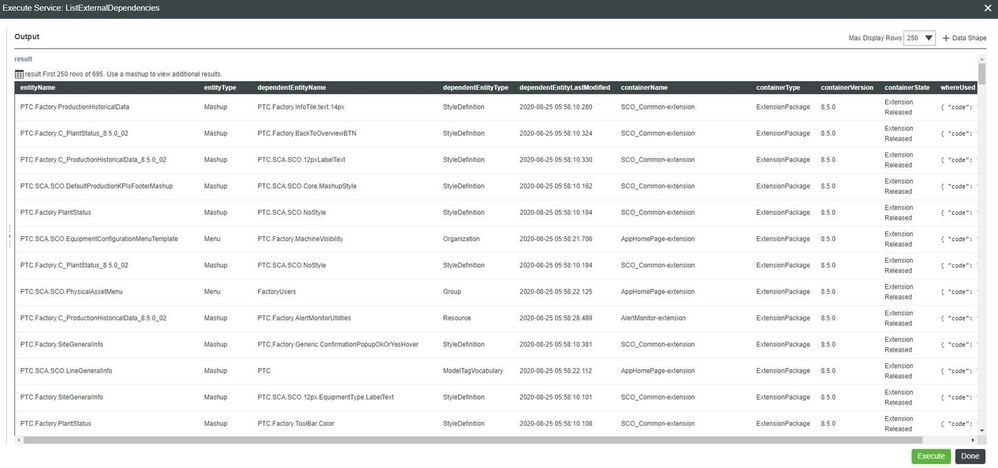Click timestamp 2020-08-25 05:58:21.706
The width and height of the screenshot is (998, 468).
(556, 239)
